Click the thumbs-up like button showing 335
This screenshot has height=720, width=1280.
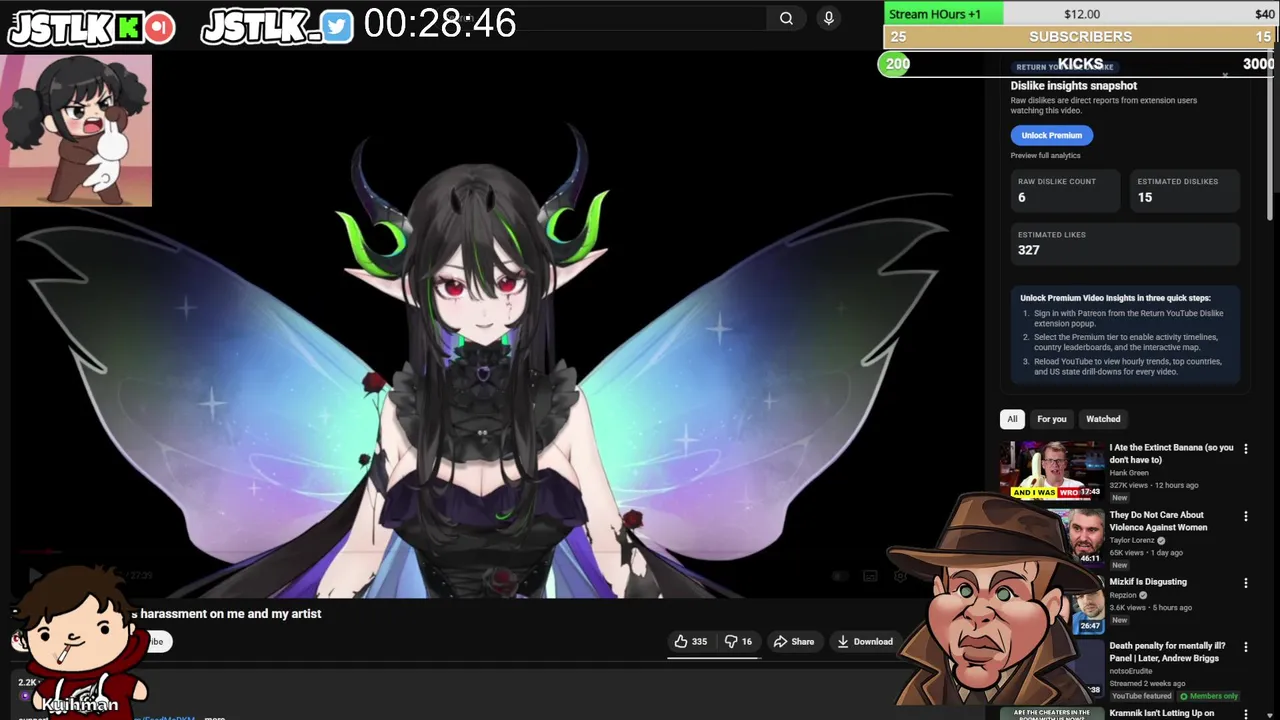(692, 642)
